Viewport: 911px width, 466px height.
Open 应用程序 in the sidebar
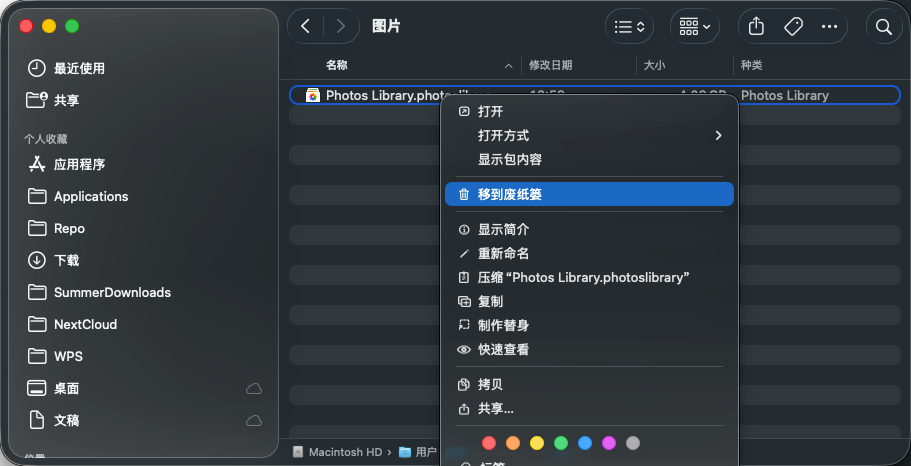click(79, 164)
